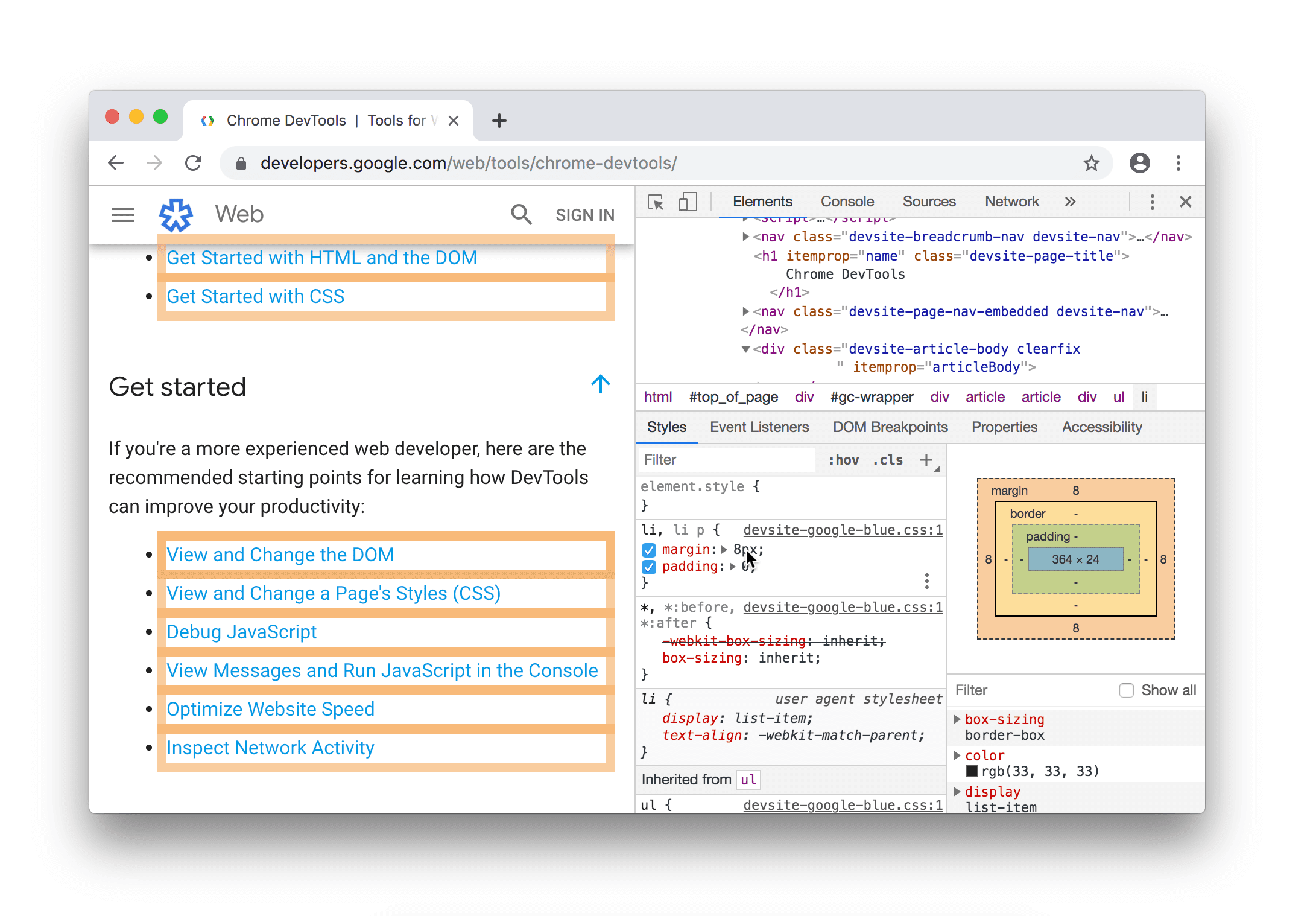Click the View and Change the DOM link
Screen dimensions: 1316x916
(281, 553)
